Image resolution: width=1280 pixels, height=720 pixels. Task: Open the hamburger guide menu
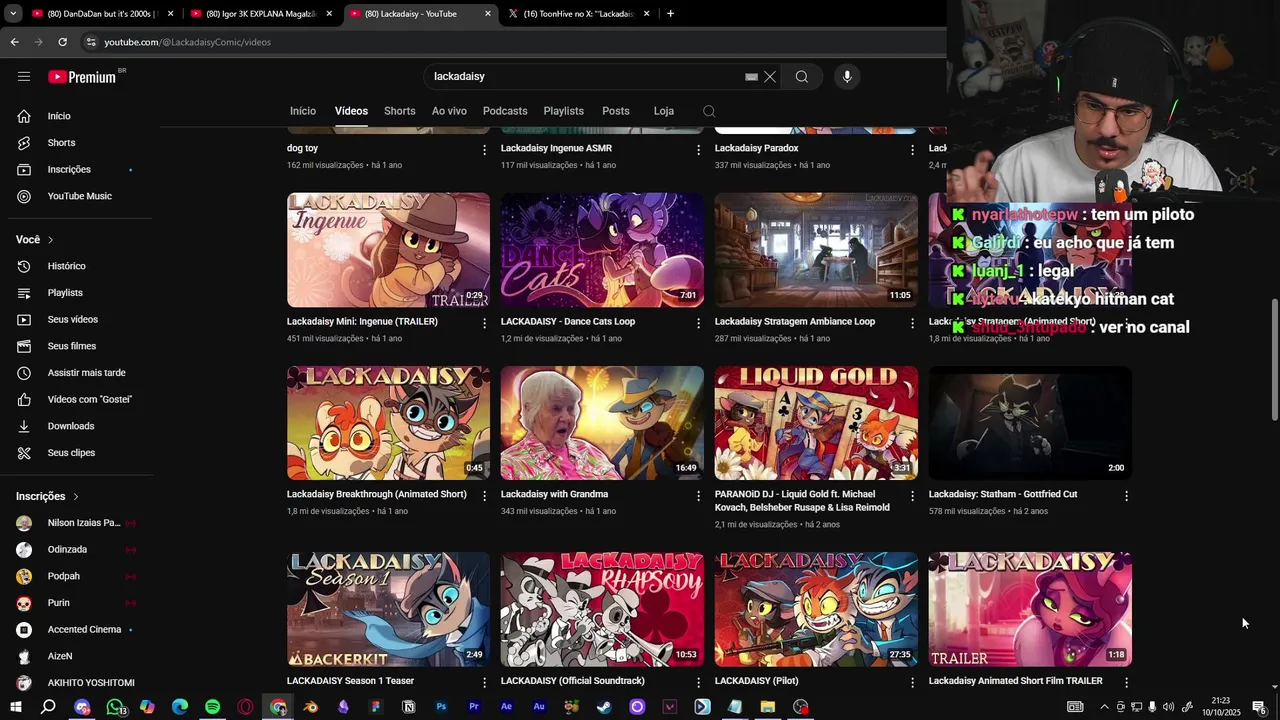coord(24,77)
